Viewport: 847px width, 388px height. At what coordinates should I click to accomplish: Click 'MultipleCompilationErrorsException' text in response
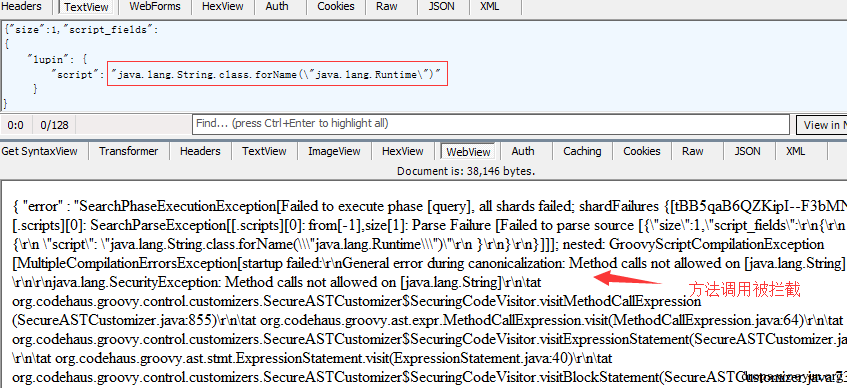pos(126,264)
